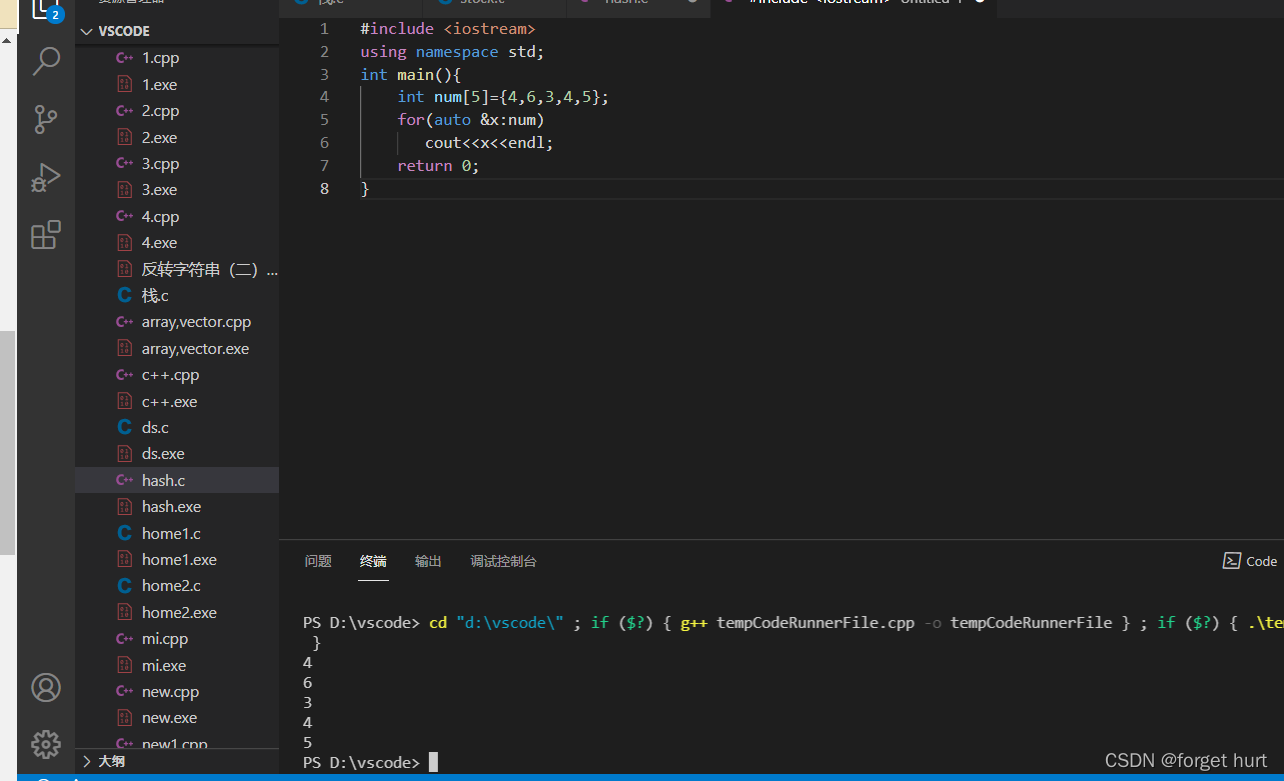
Task: Collapse the VSCODE folder section
Action: 177,31
